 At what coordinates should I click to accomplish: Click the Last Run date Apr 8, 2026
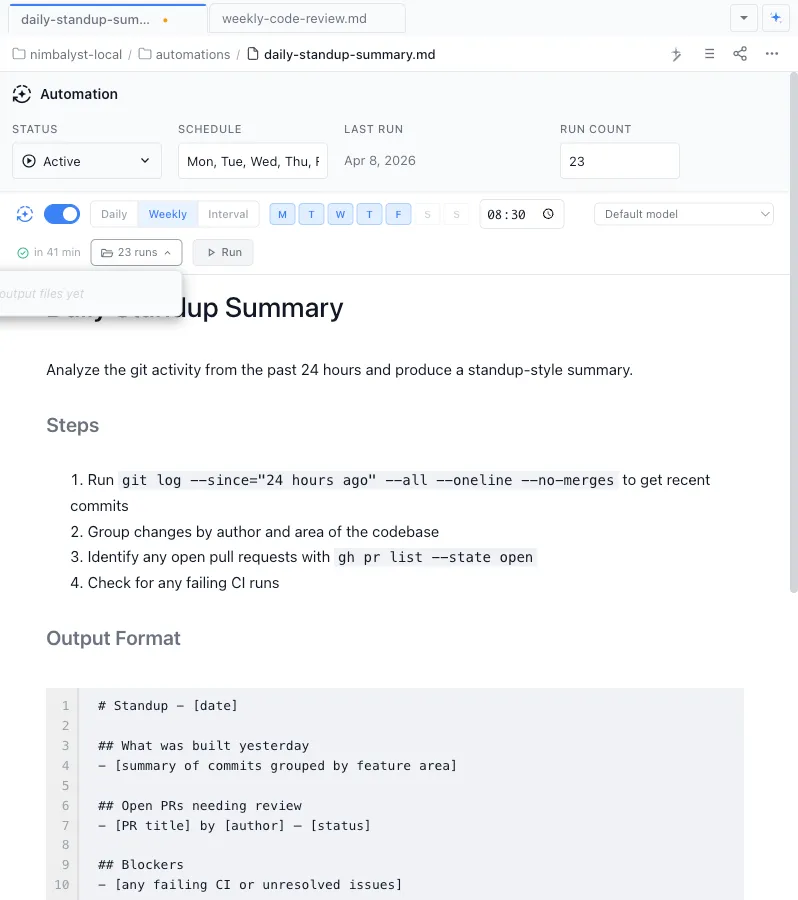coord(379,161)
